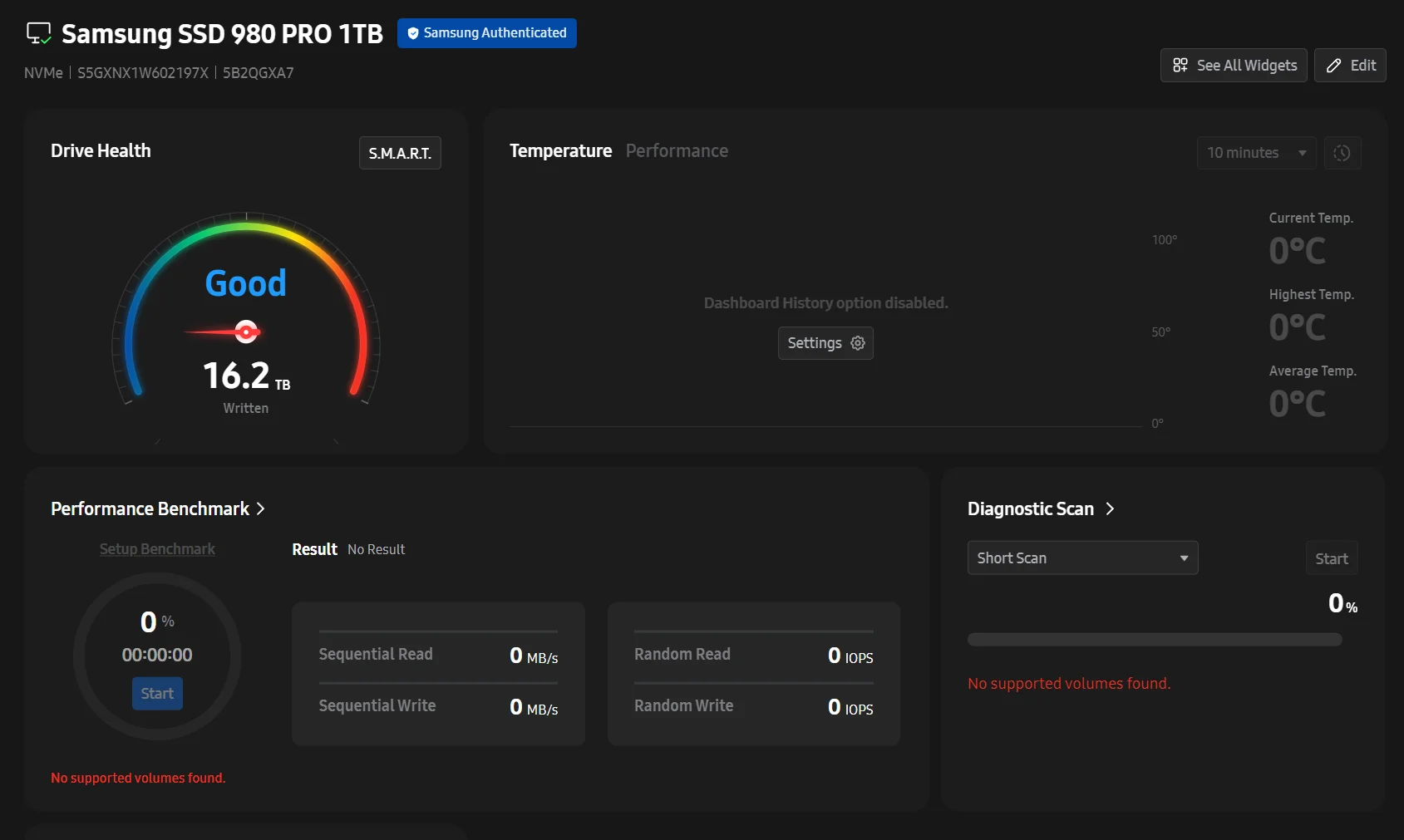Start the diagnostic scan
1404x840 pixels.
[x=1332, y=558]
